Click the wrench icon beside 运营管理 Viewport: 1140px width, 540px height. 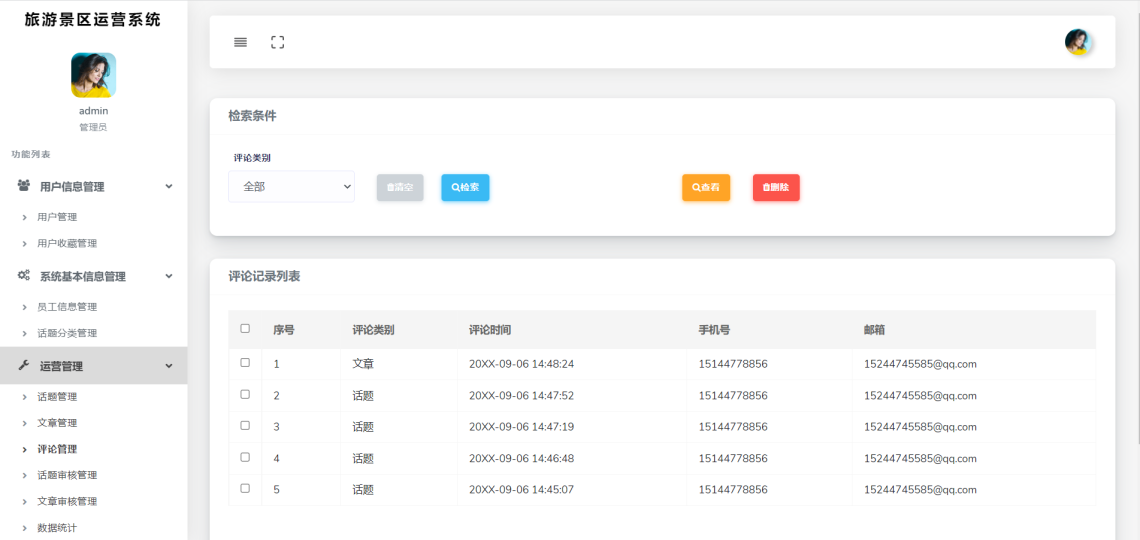(x=23, y=366)
